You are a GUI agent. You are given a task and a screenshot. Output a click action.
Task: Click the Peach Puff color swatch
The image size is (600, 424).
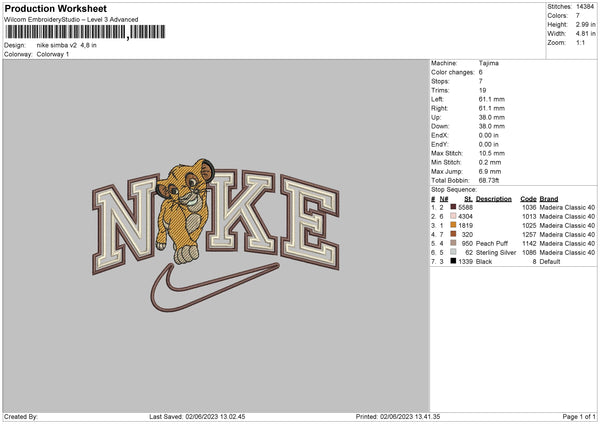453,243
